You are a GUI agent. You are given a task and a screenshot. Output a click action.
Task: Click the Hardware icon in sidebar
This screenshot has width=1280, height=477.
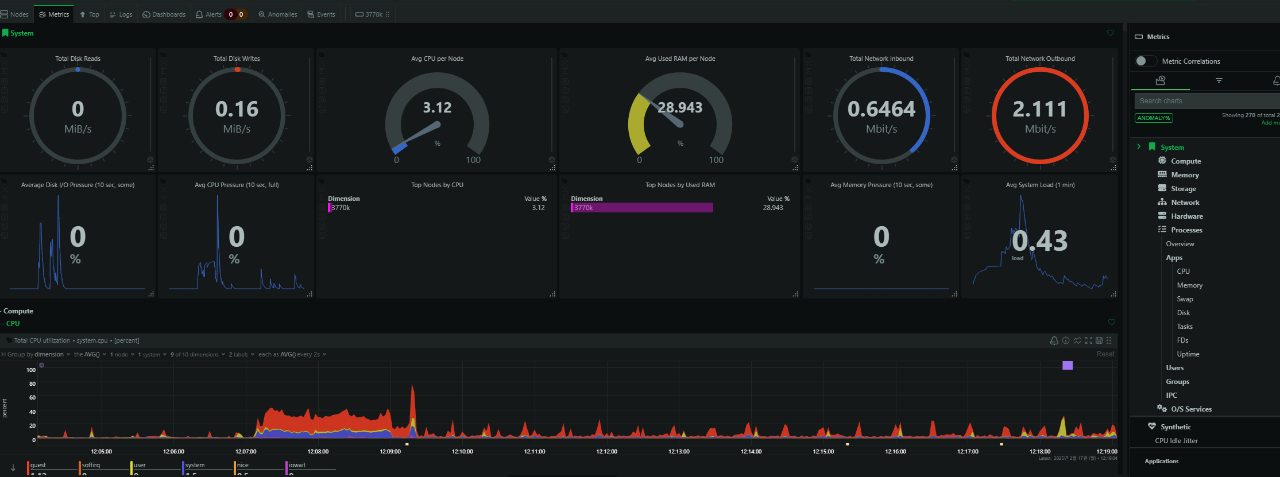click(x=1162, y=216)
